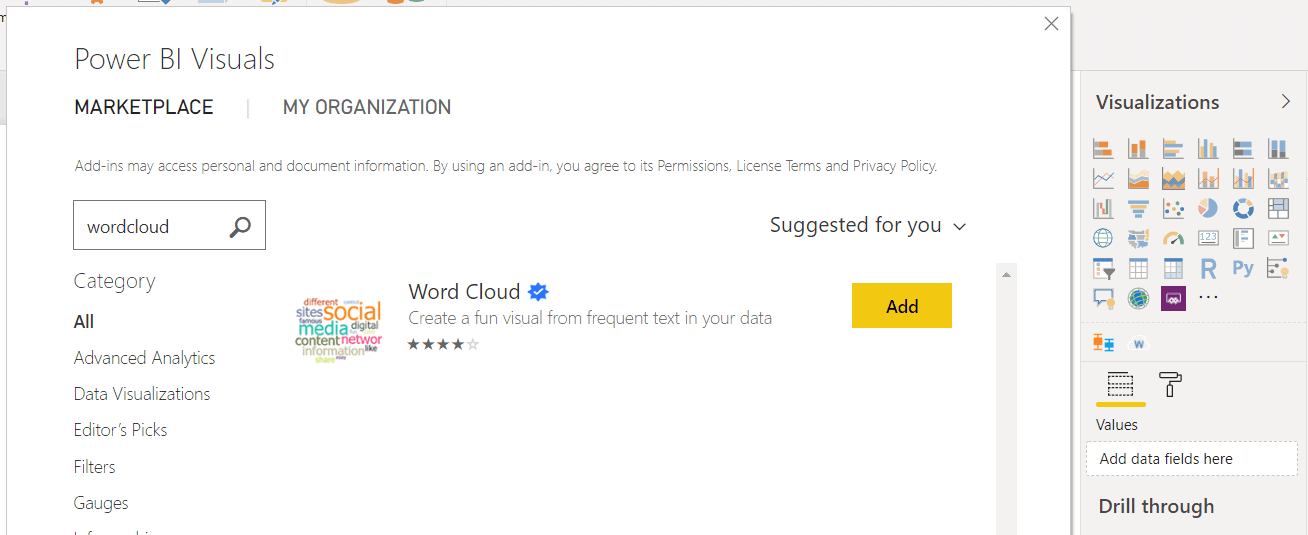Select the Clustered column chart visual
Image resolution: width=1308 pixels, height=535 pixels.
(1208, 149)
